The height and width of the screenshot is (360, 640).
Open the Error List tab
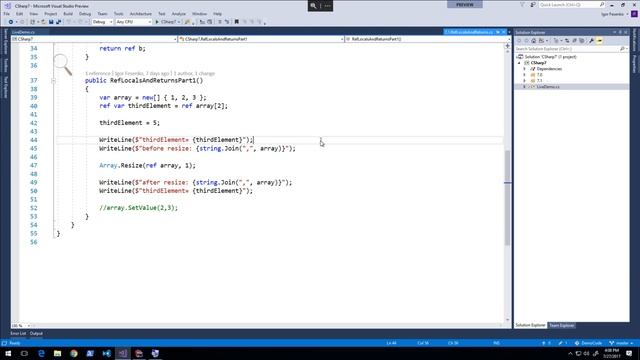click(18, 333)
